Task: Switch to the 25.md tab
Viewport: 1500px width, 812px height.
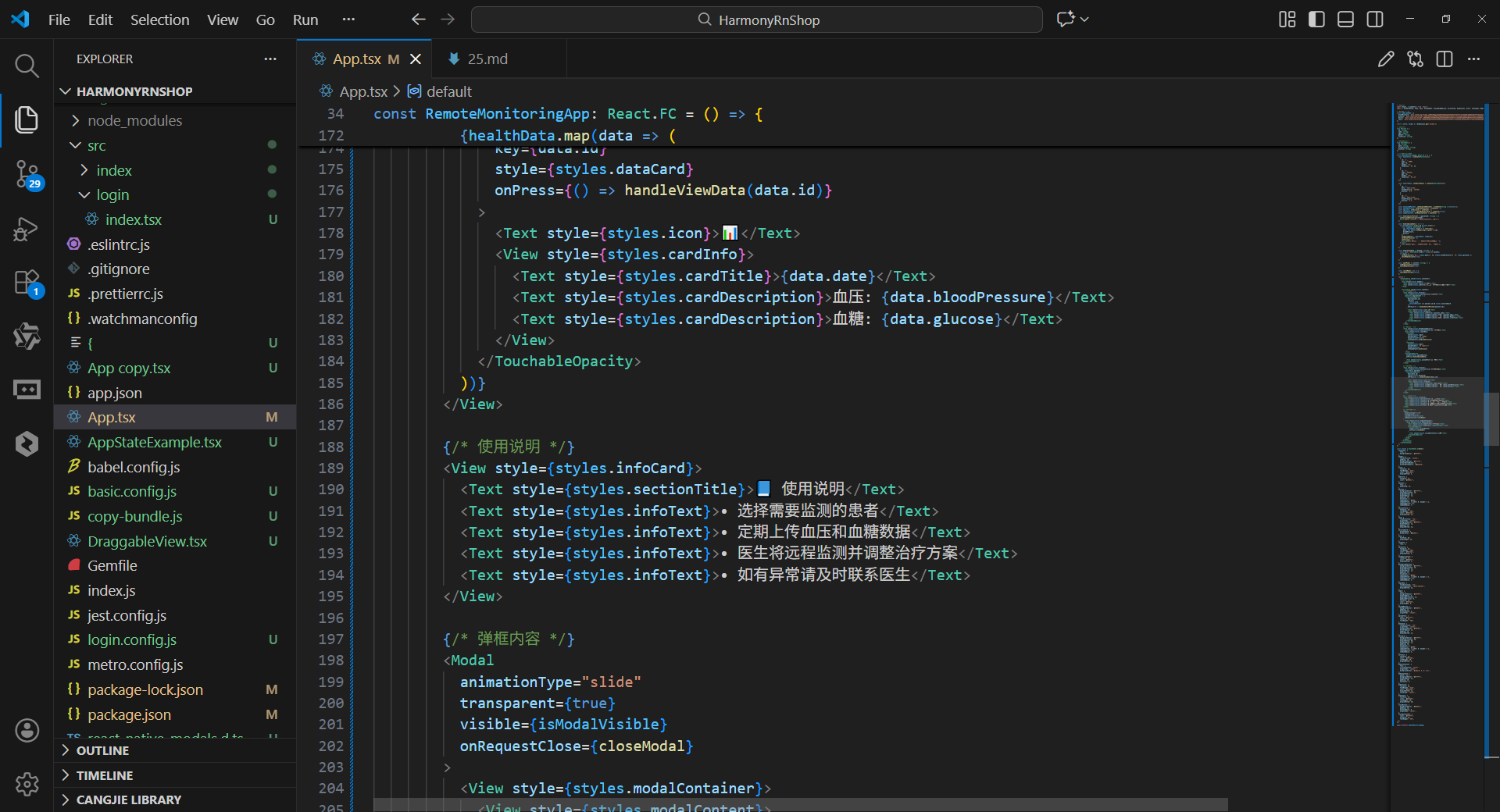Action: point(498,59)
